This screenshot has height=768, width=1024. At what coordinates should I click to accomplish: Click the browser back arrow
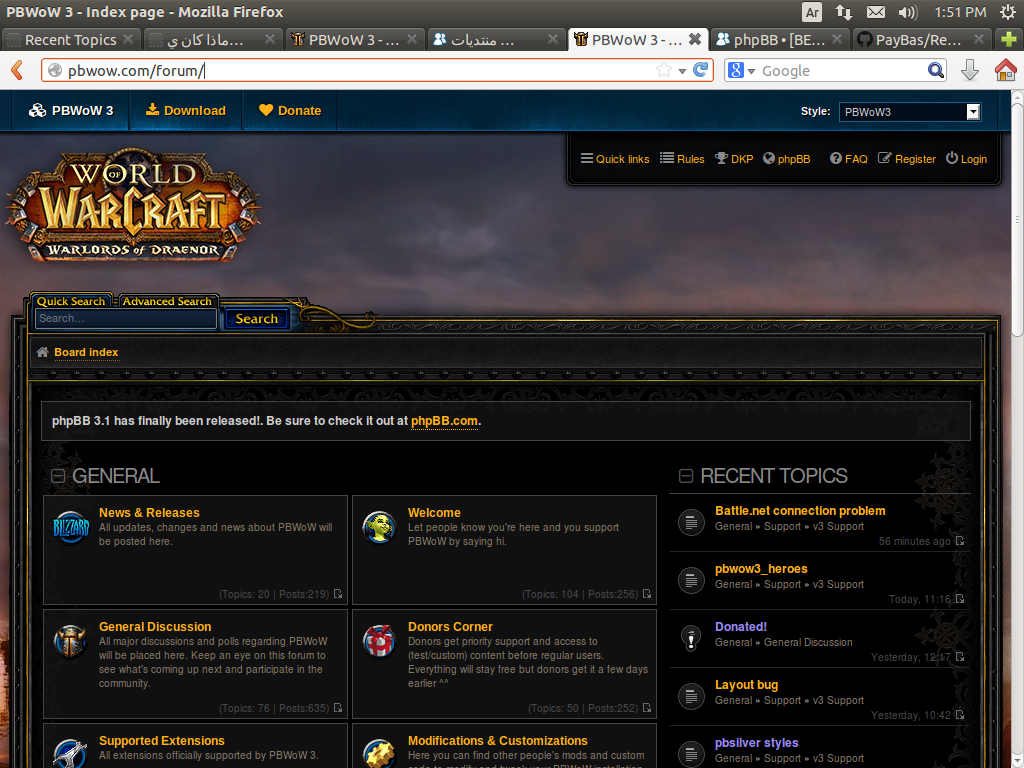tap(17, 70)
